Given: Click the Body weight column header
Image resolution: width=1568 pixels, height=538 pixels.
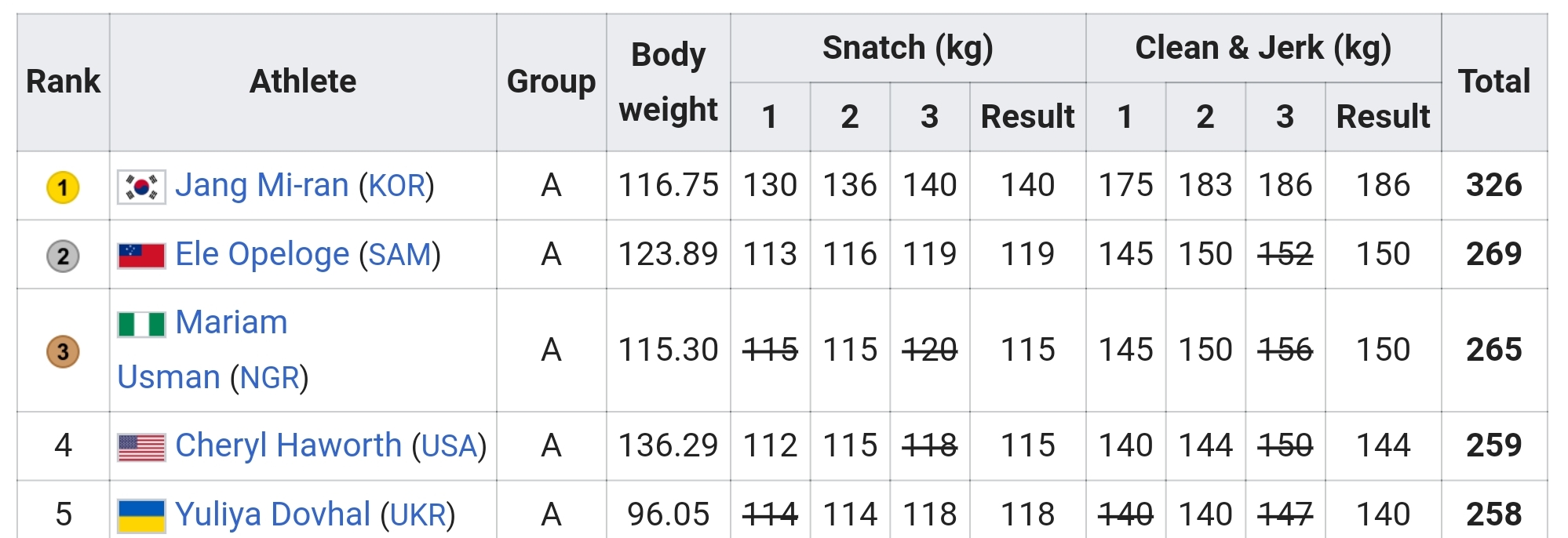Looking at the screenshot, I should click(668, 82).
